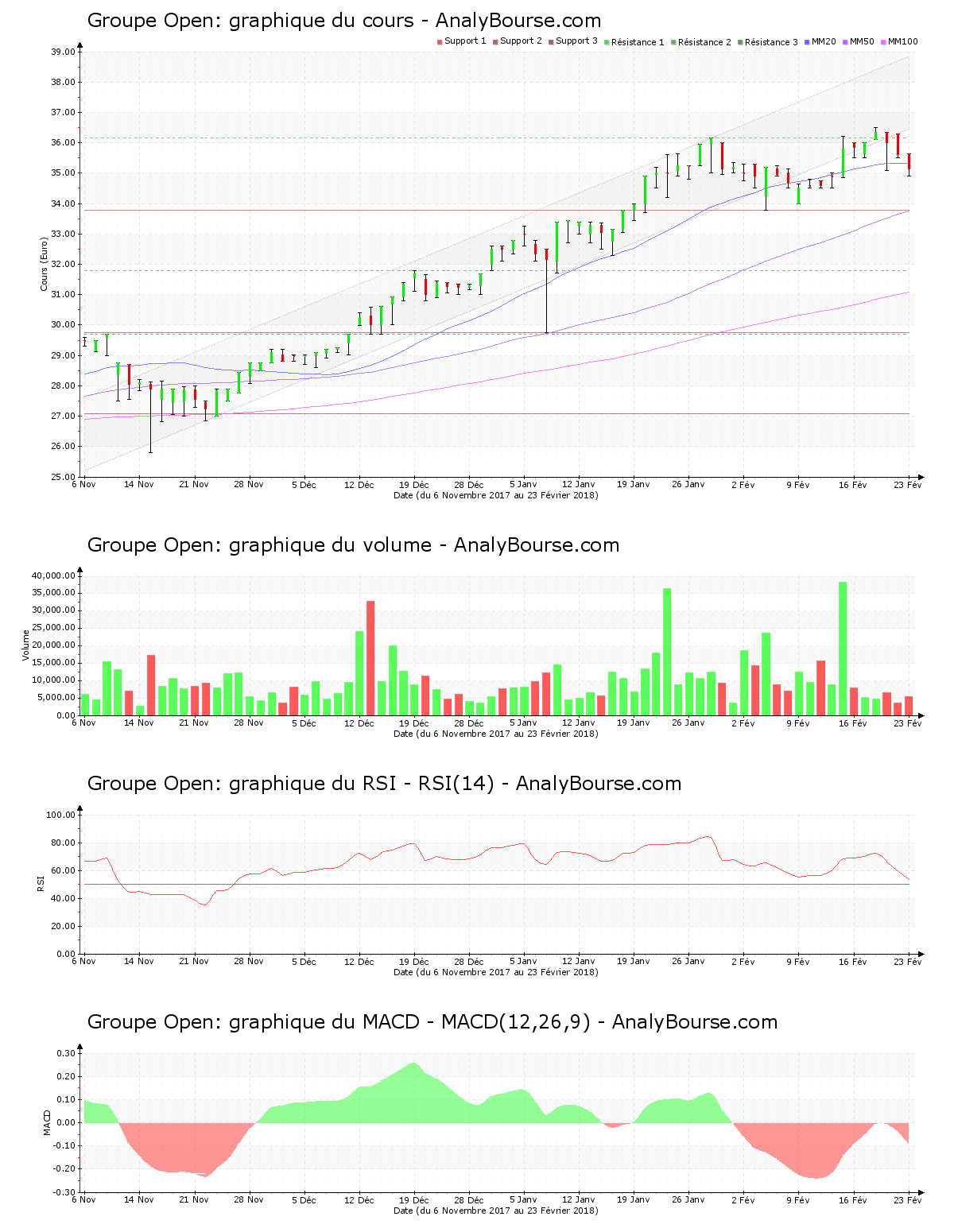The height and width of the screenshot is (1232, 954).
Task: Click the '16 Fév' date on volume chart
Action: pyautogui.click(x=853, y=723)
